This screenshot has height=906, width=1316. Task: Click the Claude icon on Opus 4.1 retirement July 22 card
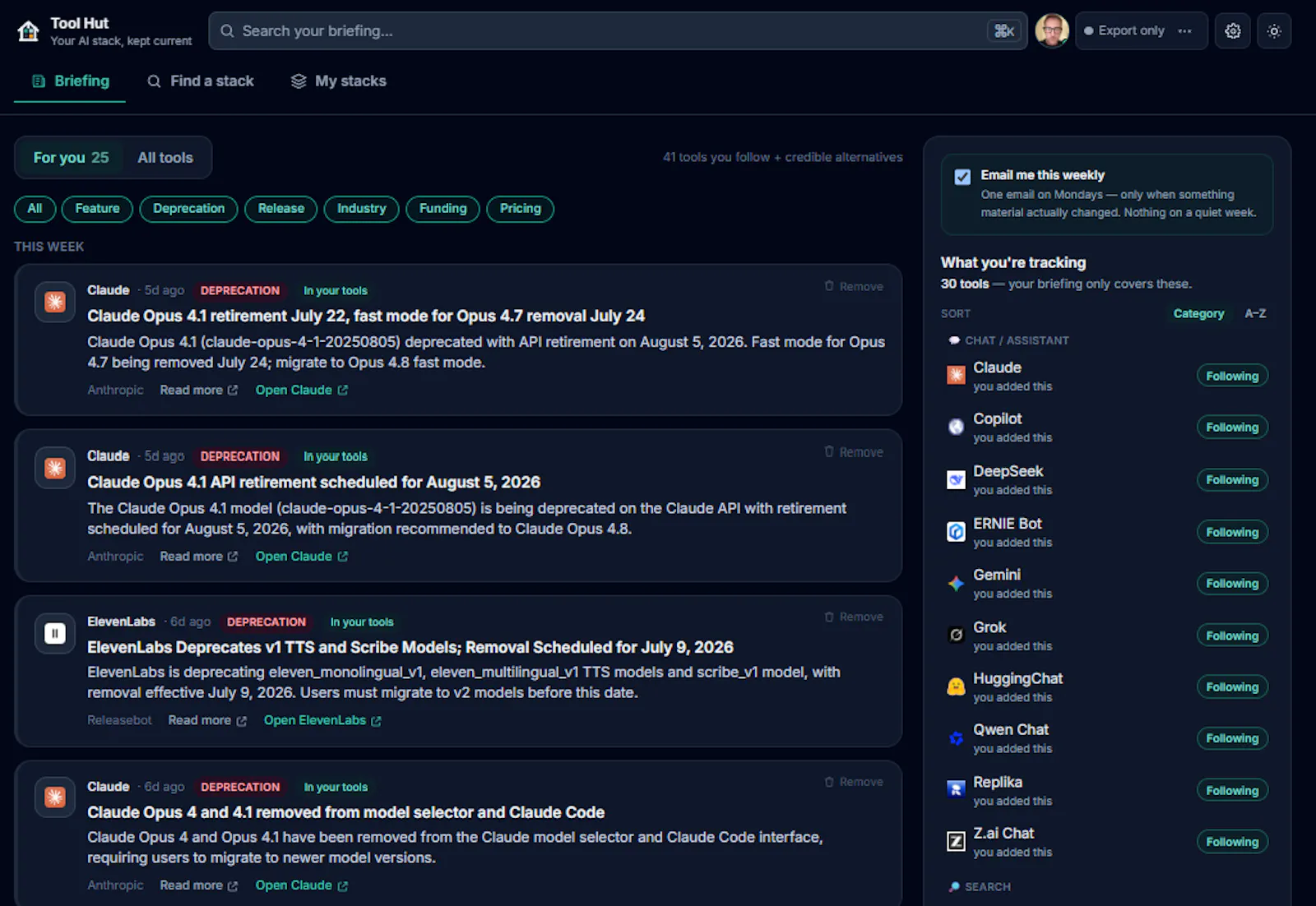coord(55,303)
